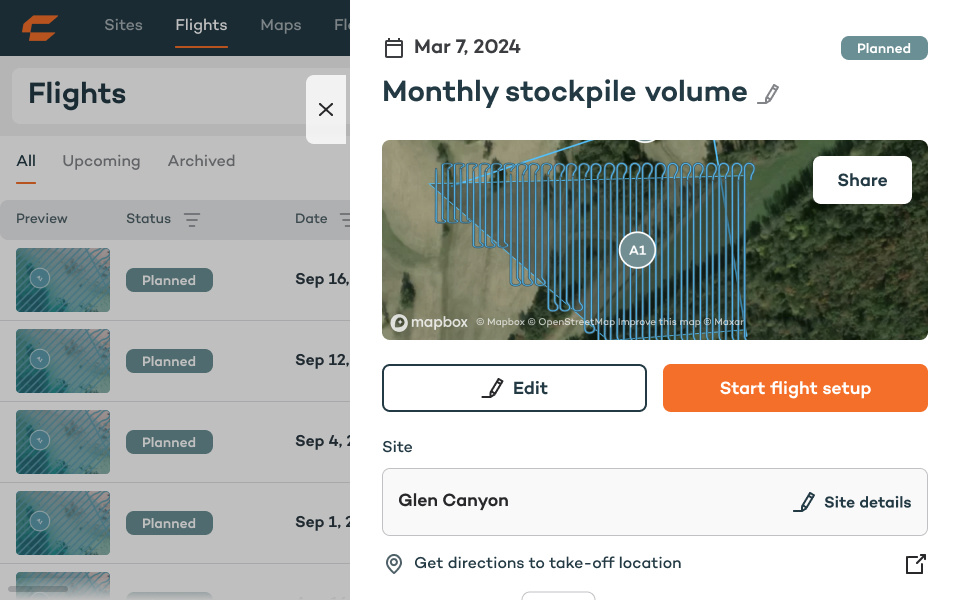This screenshot has width=960, height=600.
Task: Open the Sep 16 flight preview thumbnail
Action: (x=63, y=280)
